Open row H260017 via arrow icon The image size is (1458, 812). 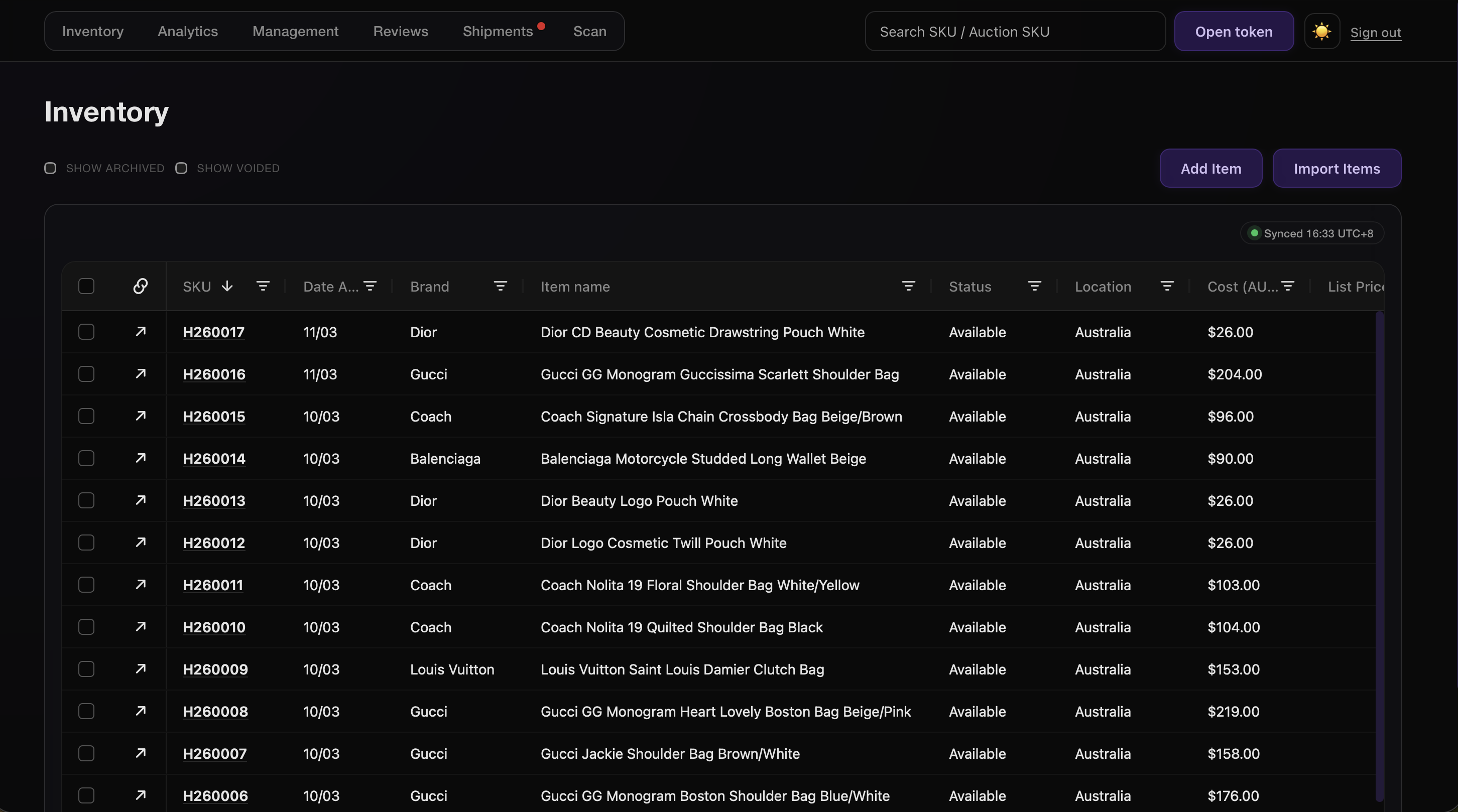click(x=141, y=332)
